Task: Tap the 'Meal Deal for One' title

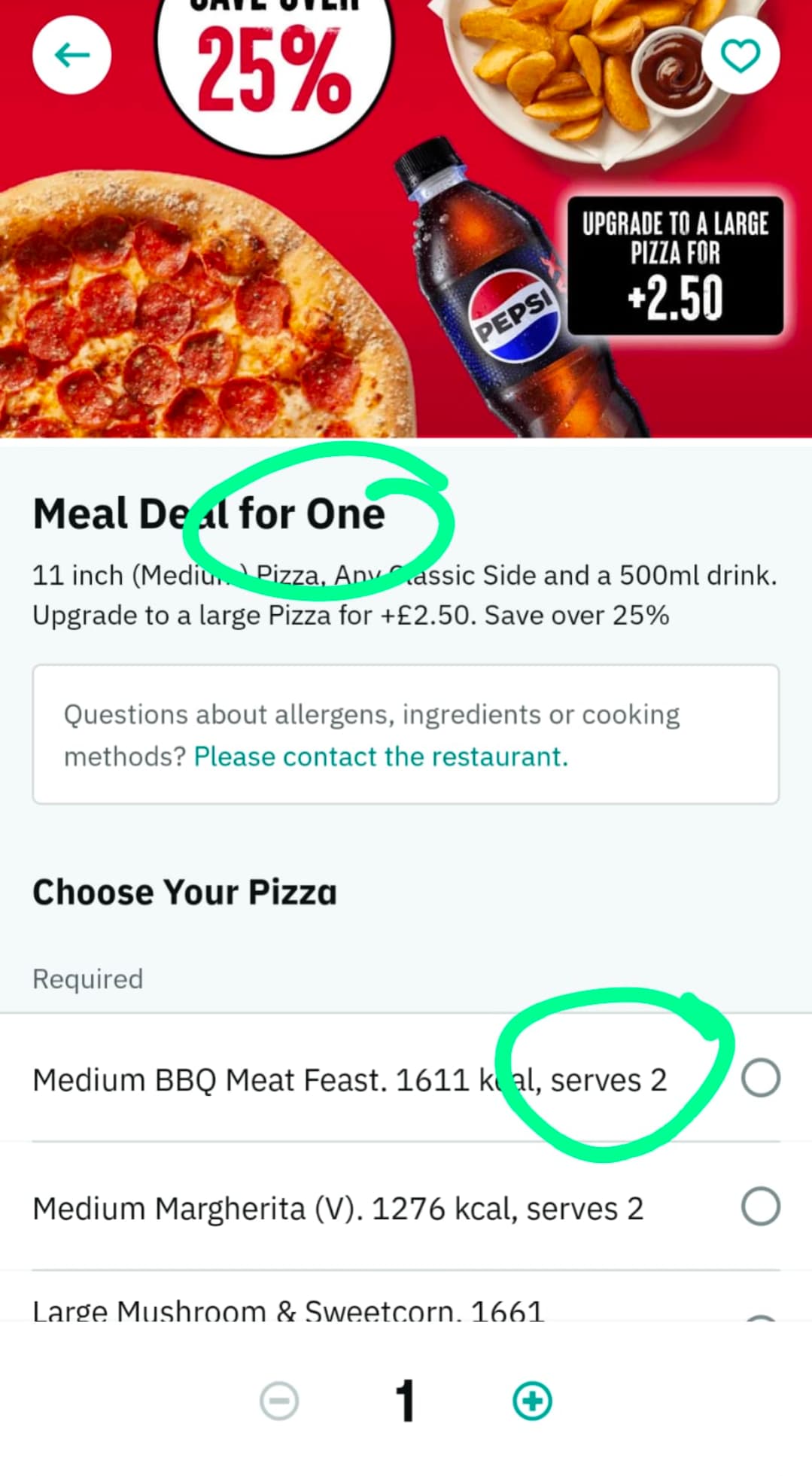Action: pyautogui.click(x=208, y=514)
